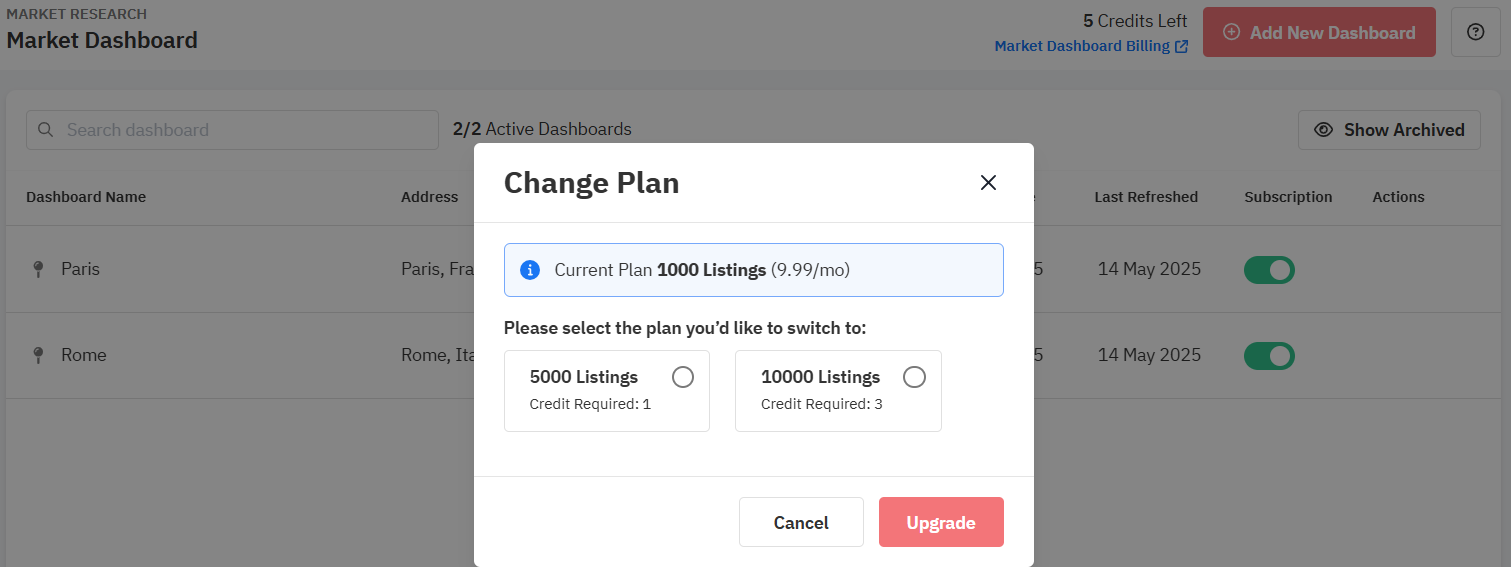Select the 5000 Listings radio option
The image size is (1511, 567).
point(682,377)
